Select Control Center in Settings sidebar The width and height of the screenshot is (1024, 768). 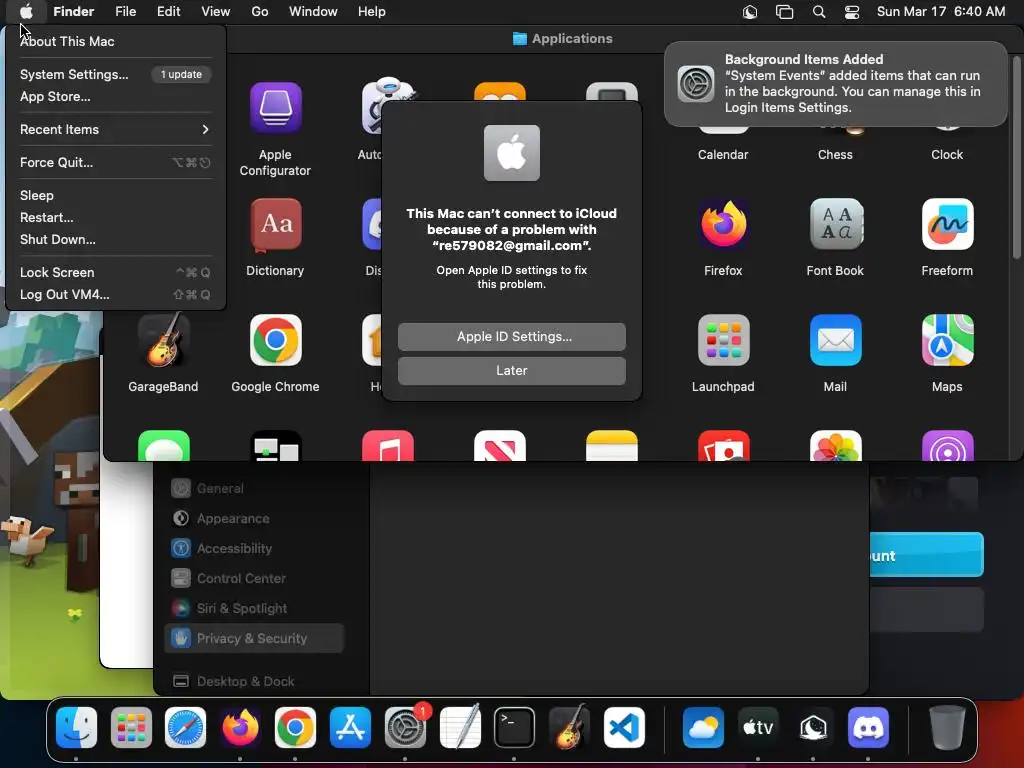(253, 579)
